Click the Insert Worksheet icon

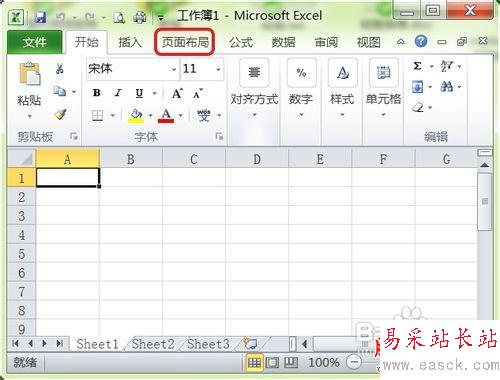point(250,343)
